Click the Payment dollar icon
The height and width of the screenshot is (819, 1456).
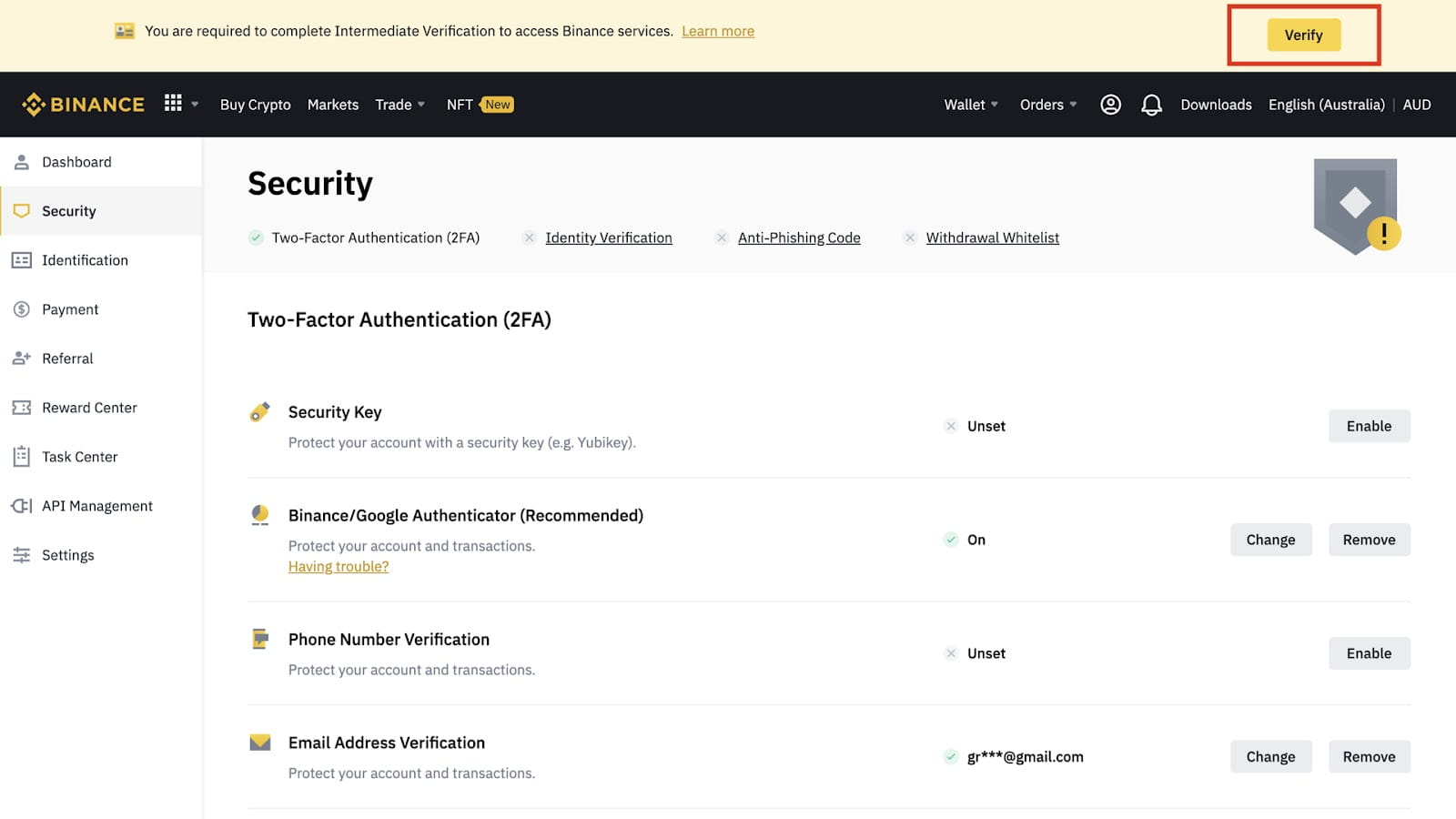[x=22, y=309]
